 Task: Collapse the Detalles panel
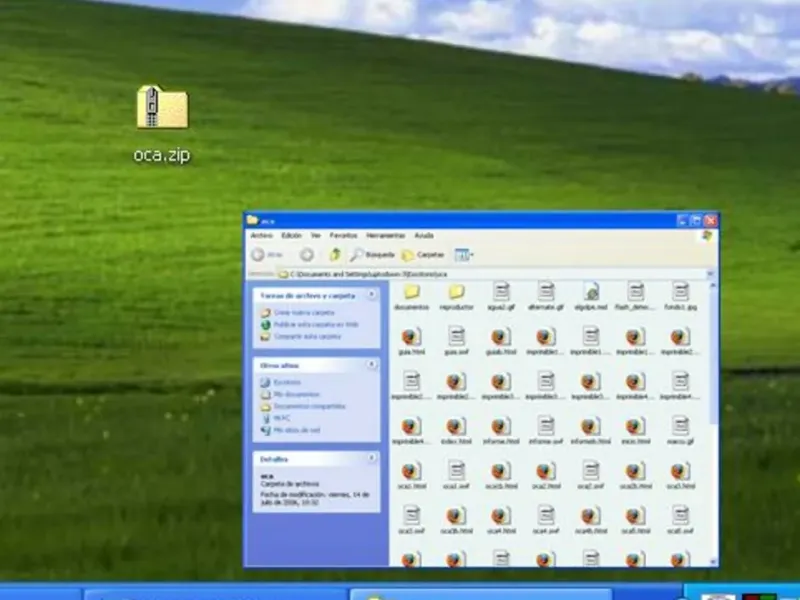(371, 458)
